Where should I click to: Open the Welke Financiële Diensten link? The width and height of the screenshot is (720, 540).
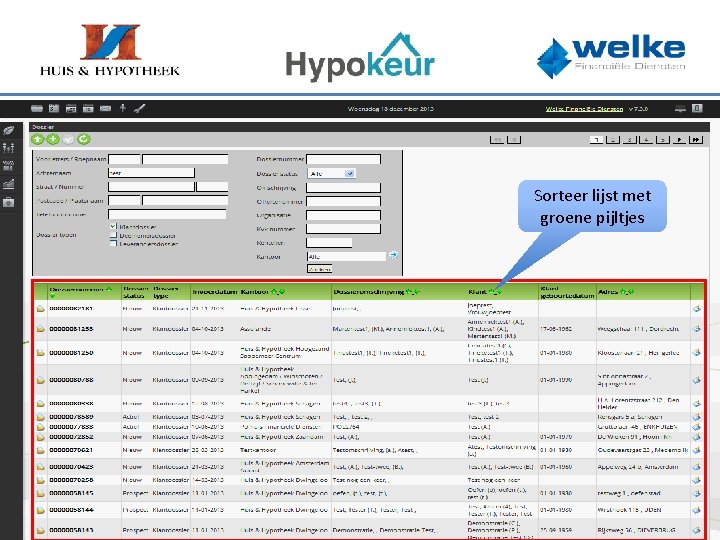(584, 109)
